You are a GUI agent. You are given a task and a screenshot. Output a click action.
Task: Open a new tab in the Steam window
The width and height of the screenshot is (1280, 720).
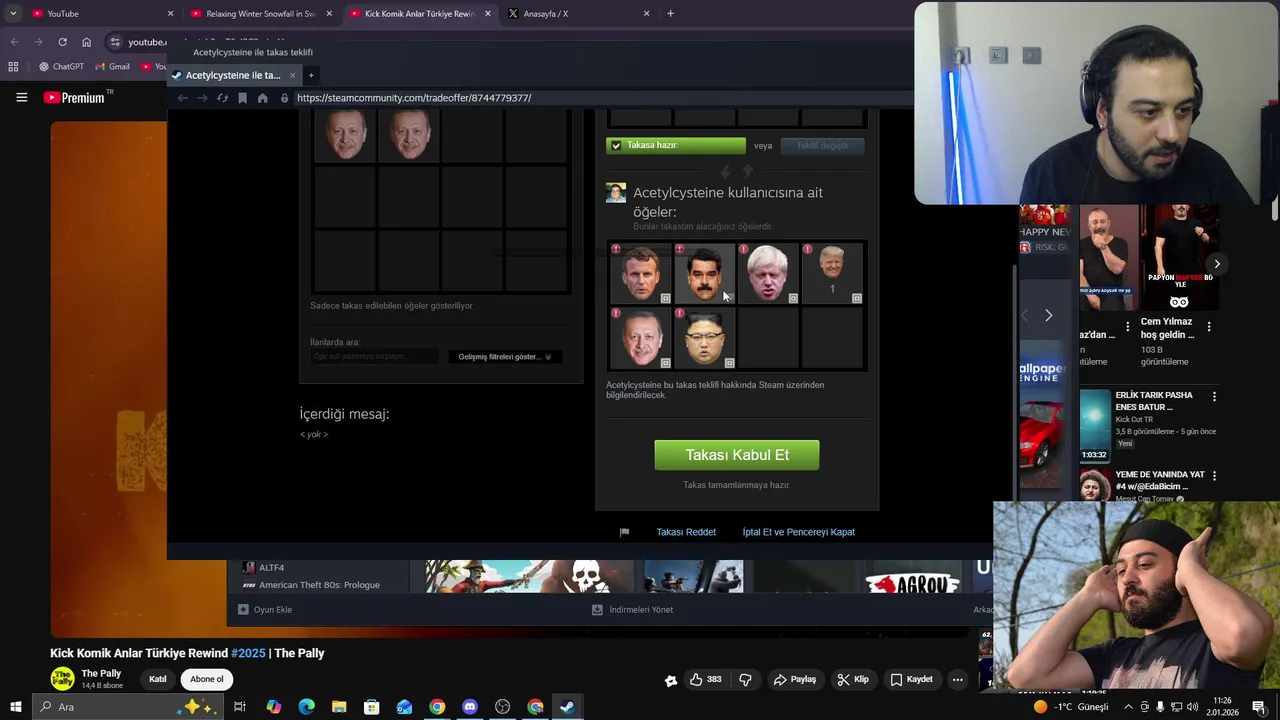(311, 75)
